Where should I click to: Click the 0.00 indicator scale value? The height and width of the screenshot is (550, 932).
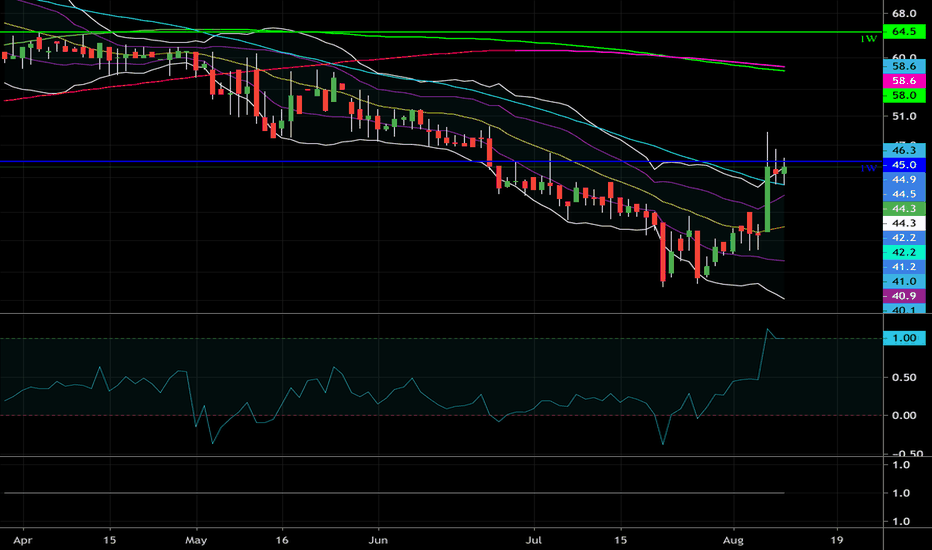904,416
